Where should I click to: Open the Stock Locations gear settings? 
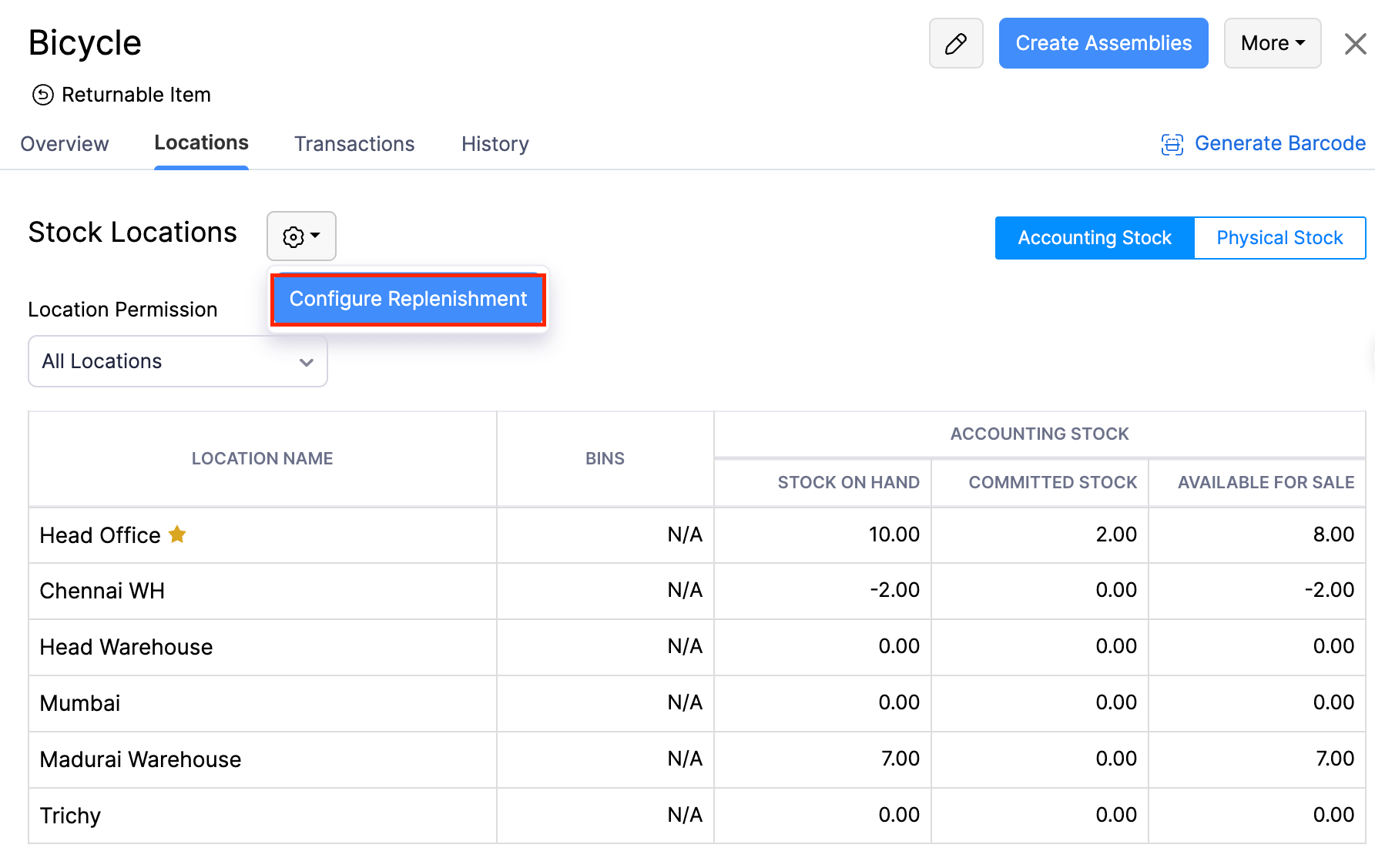pos(300,236)
